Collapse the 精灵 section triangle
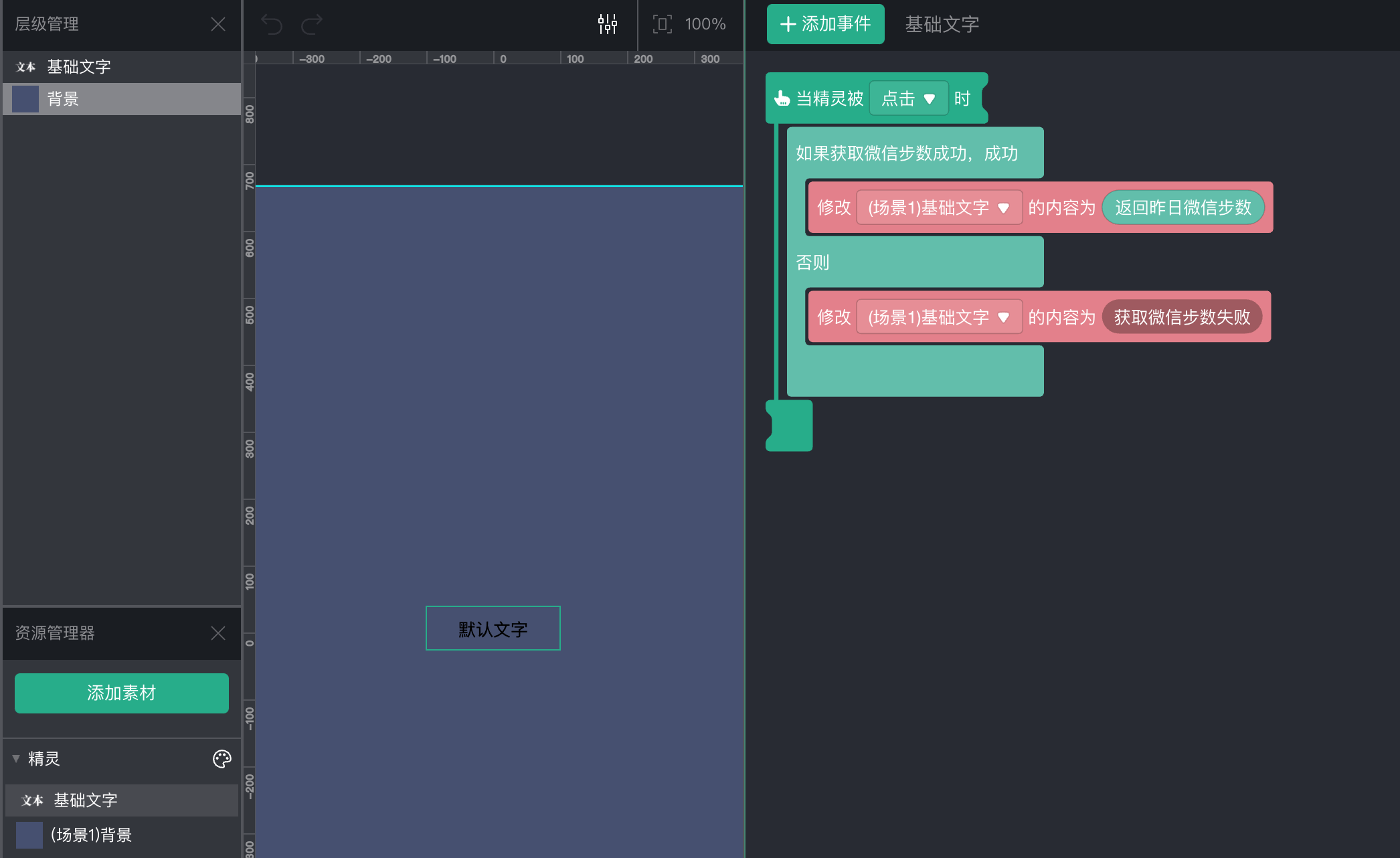Image resolution: width=1400 pixels, height=858 pixels. pyautogui.click(x=16, y=758)
